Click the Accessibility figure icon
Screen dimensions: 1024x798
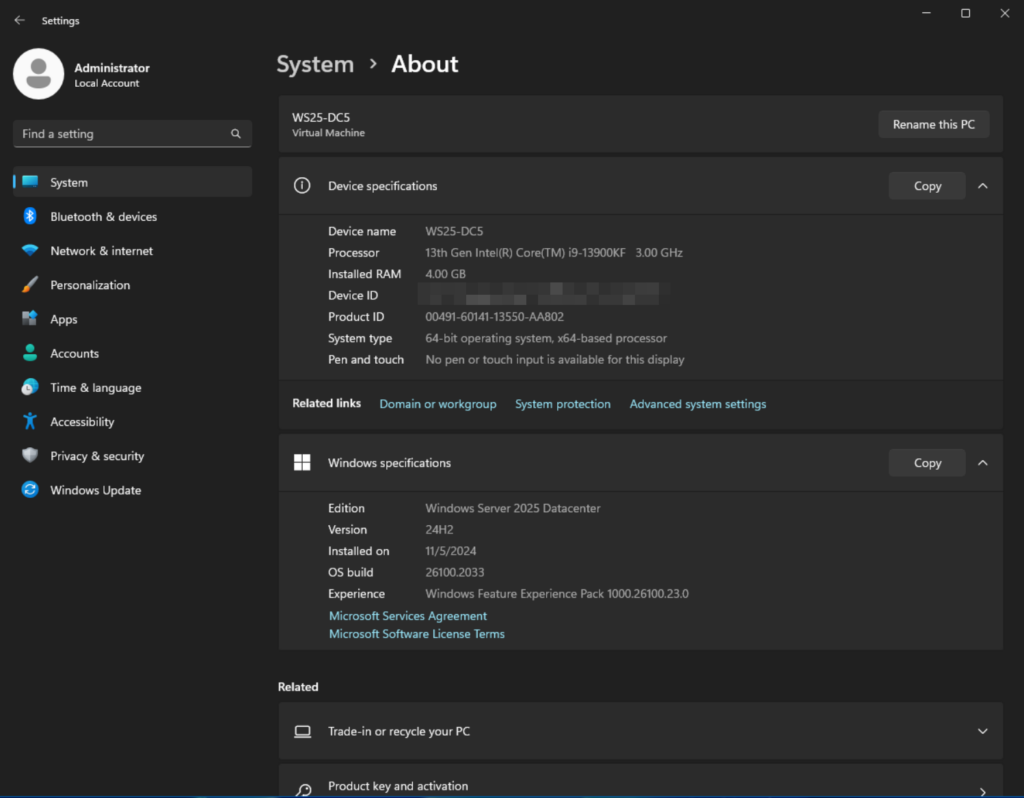(x=30, y=421)
